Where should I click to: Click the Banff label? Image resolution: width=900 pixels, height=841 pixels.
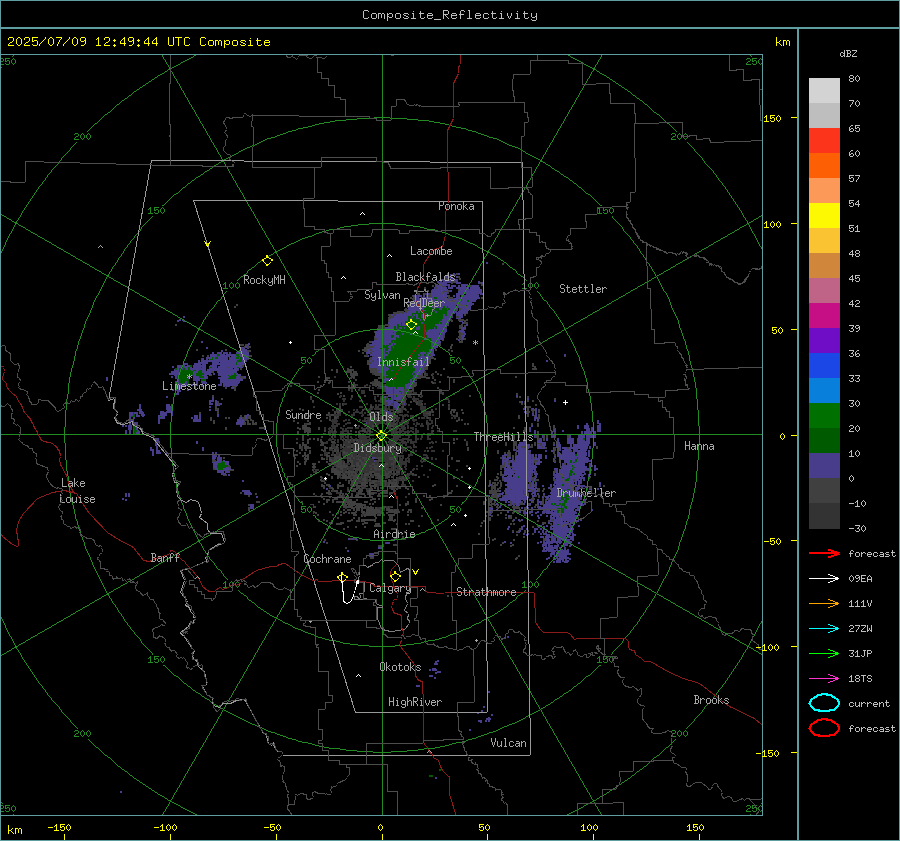[165, 557]
